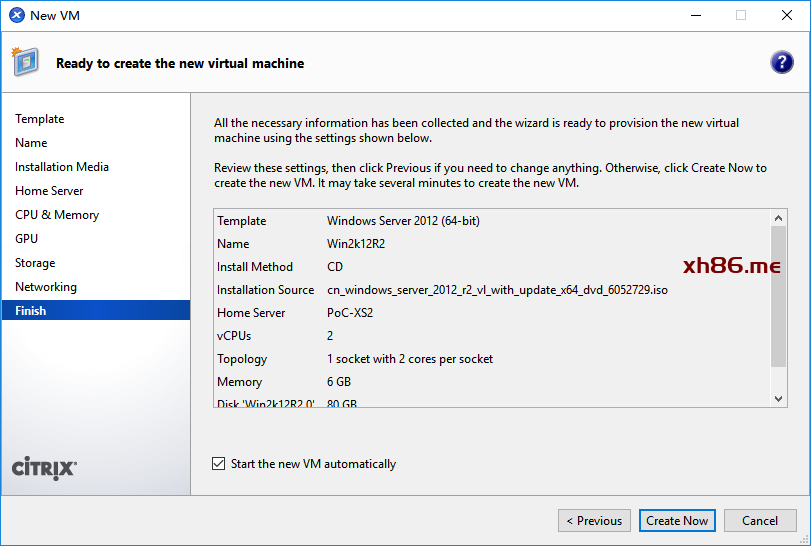Click the blue help question mark icon
The width and height of the screenshot is (811, 546).
coord(781,62)
